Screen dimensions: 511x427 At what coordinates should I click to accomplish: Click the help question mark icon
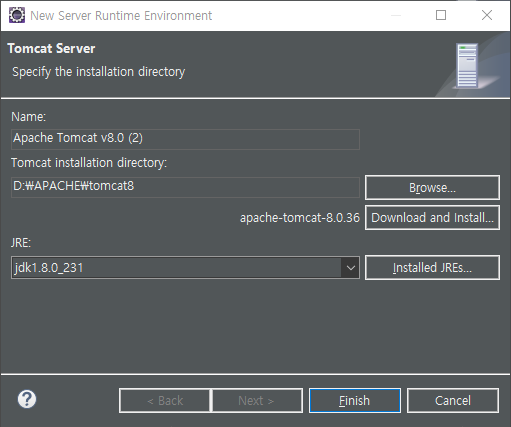pos(27,399)
